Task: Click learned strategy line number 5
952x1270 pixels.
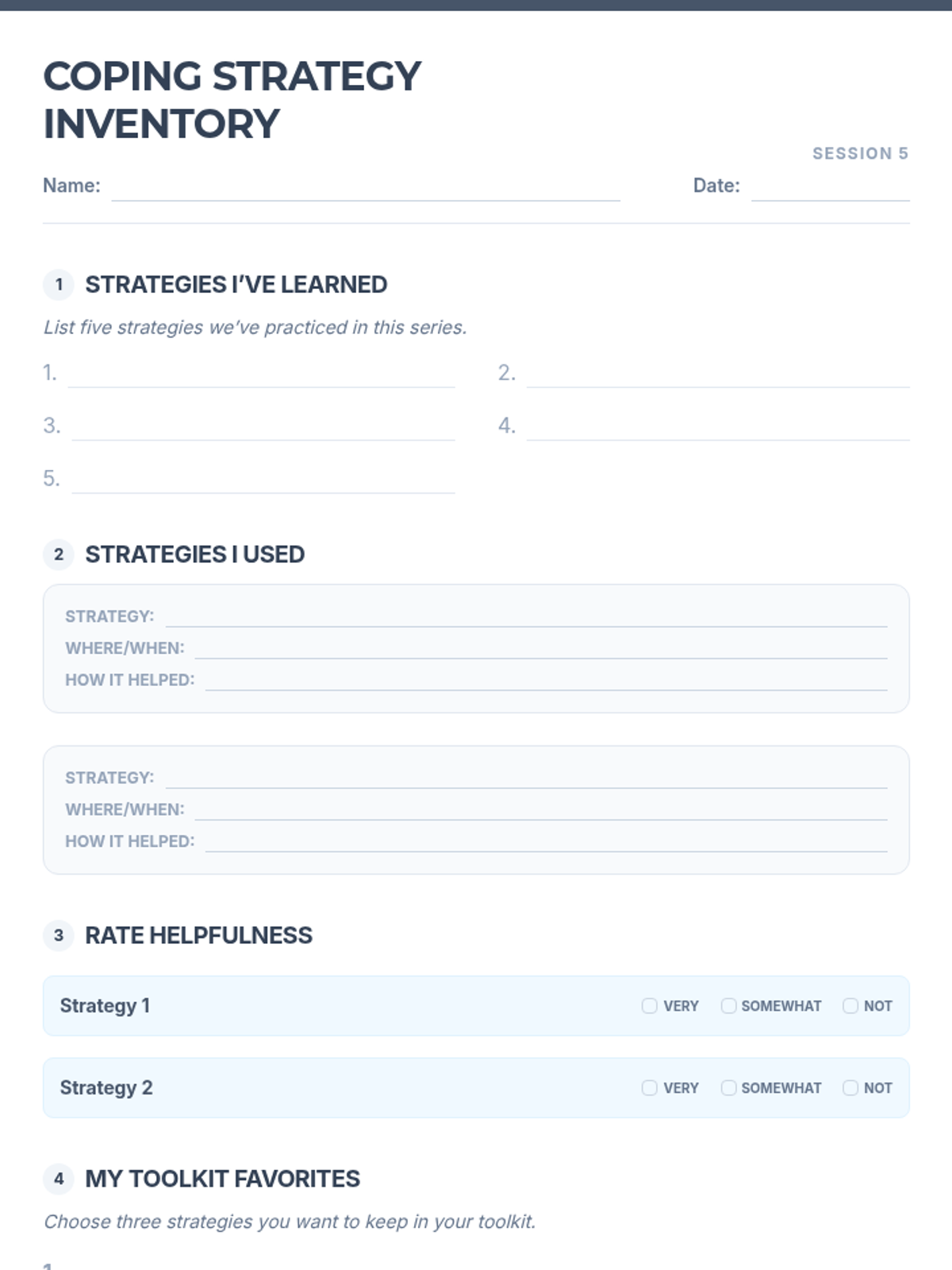Action: point(263,481)
